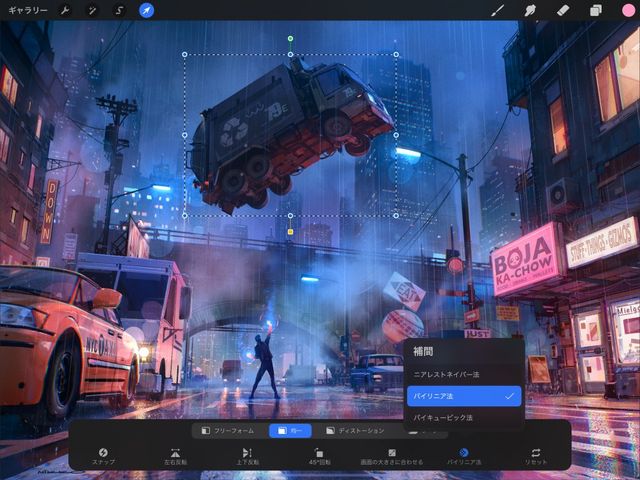Open the pink color picker circle
The width and height of the screenshot is (640, 480).
pos(628,10)
